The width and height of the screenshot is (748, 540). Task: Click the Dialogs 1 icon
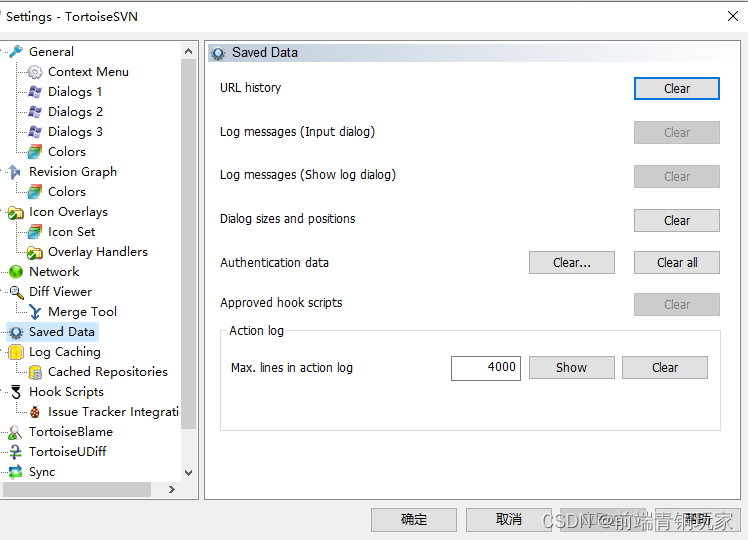point(35,92)
